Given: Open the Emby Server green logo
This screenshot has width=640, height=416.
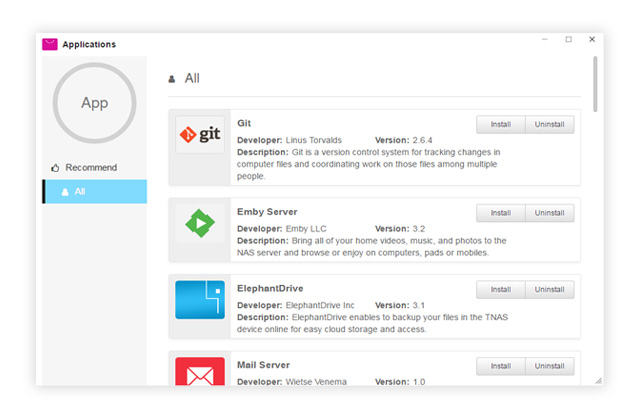Looking at the screenshot, I should coord(200,223).
